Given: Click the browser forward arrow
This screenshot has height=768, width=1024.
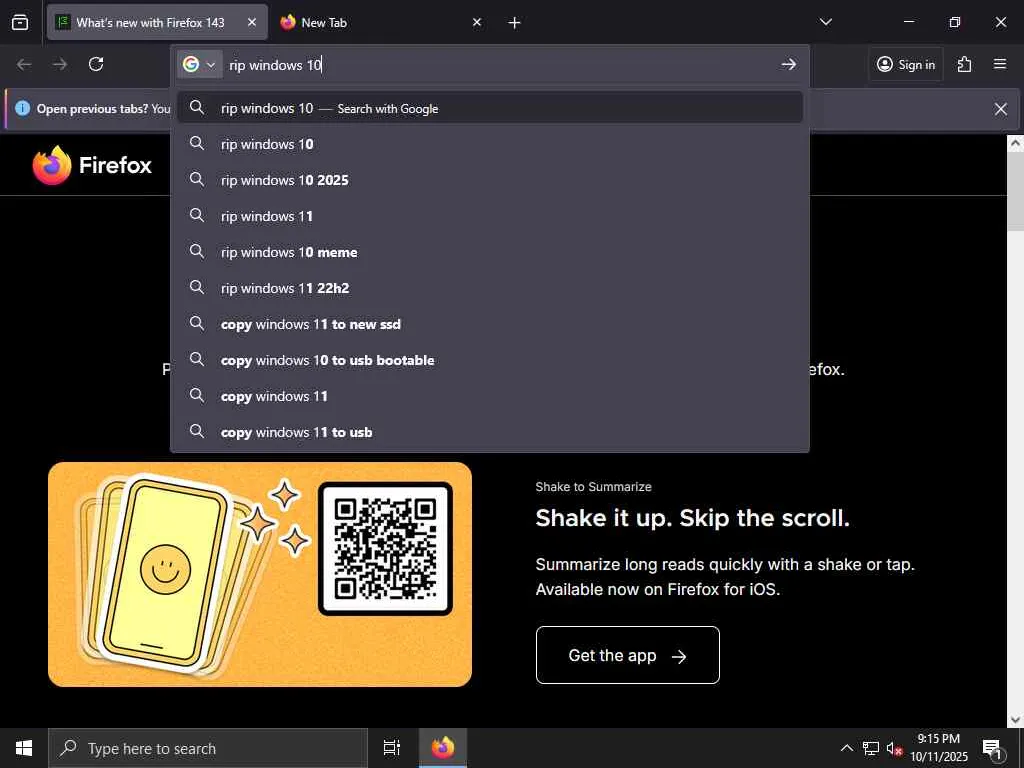Looking at the screenshot, I should click(x=60, y=64).
